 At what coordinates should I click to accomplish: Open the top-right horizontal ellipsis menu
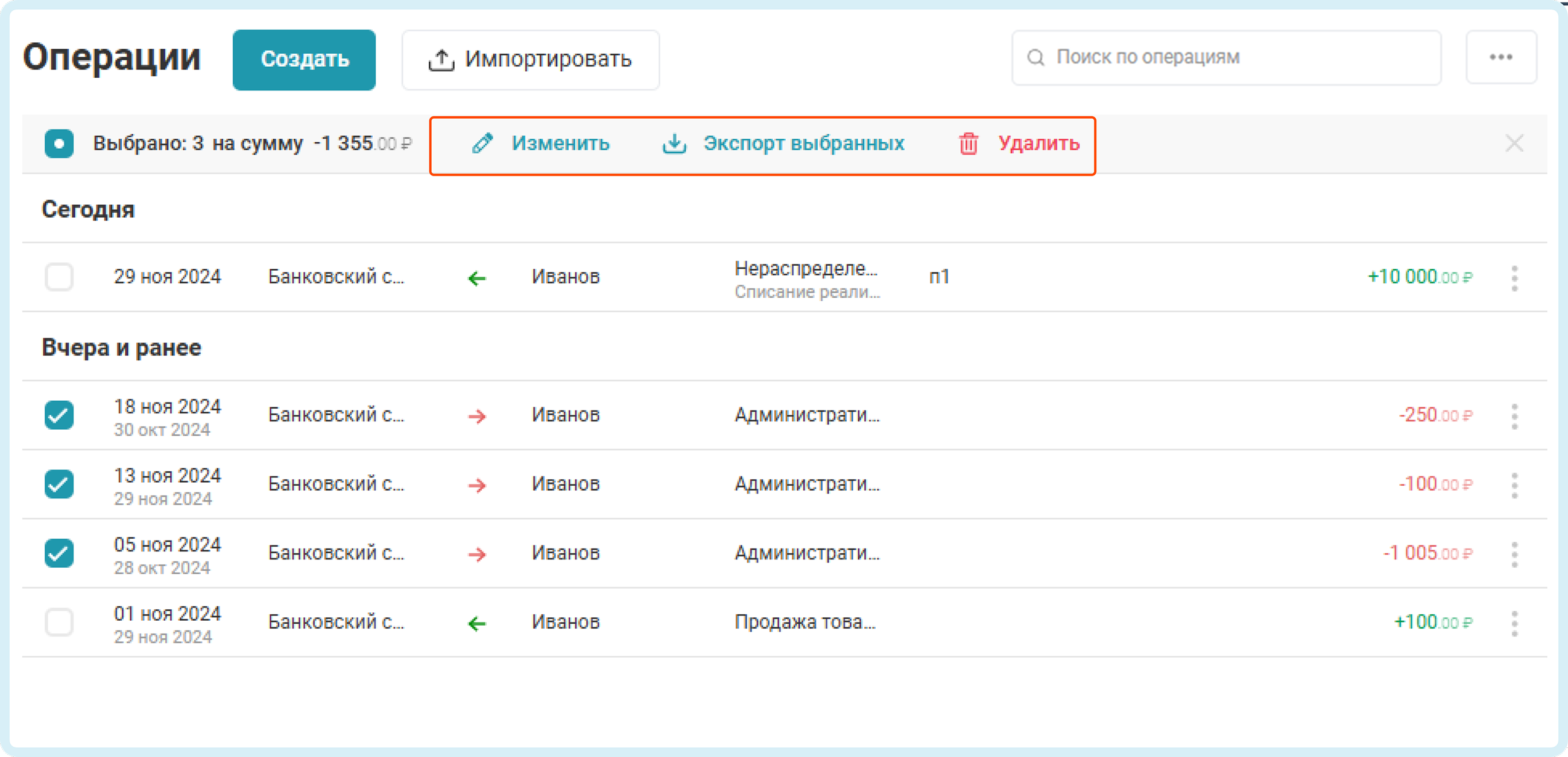1500,57
